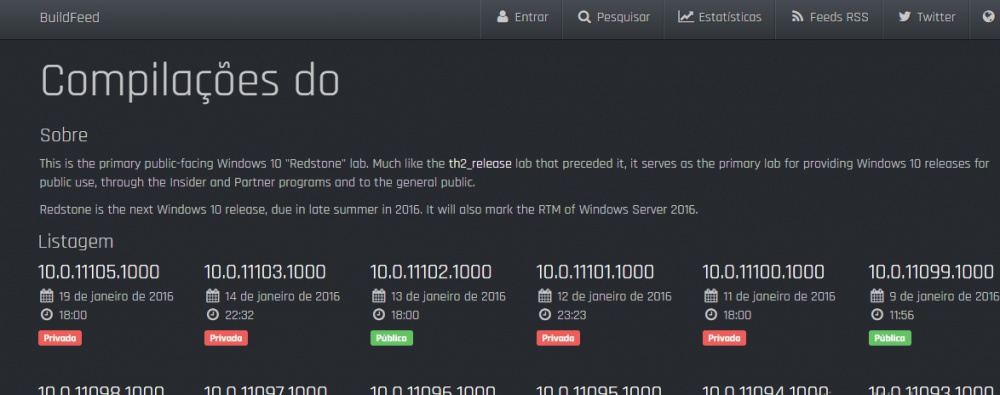Open build 10.0.11100.1000

coord(763,272)
